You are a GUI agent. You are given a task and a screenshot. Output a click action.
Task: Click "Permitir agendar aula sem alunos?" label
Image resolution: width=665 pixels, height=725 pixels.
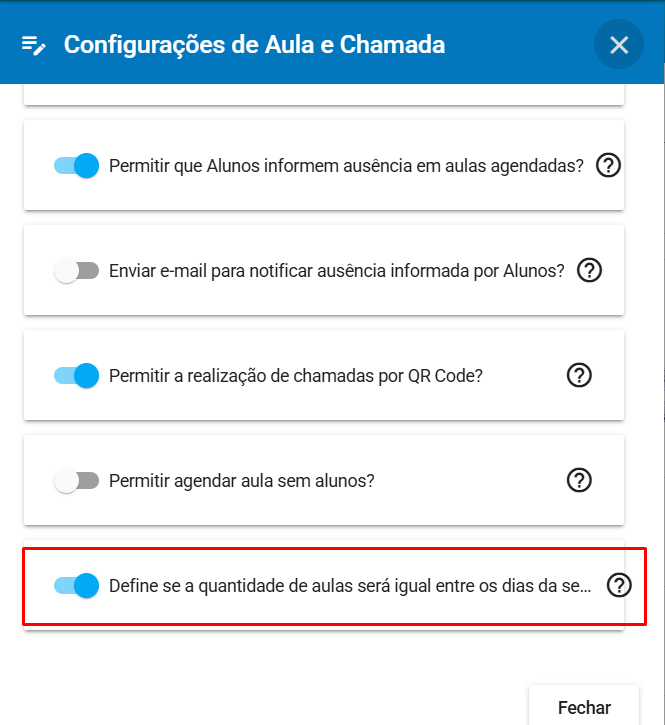pos(241,481)
